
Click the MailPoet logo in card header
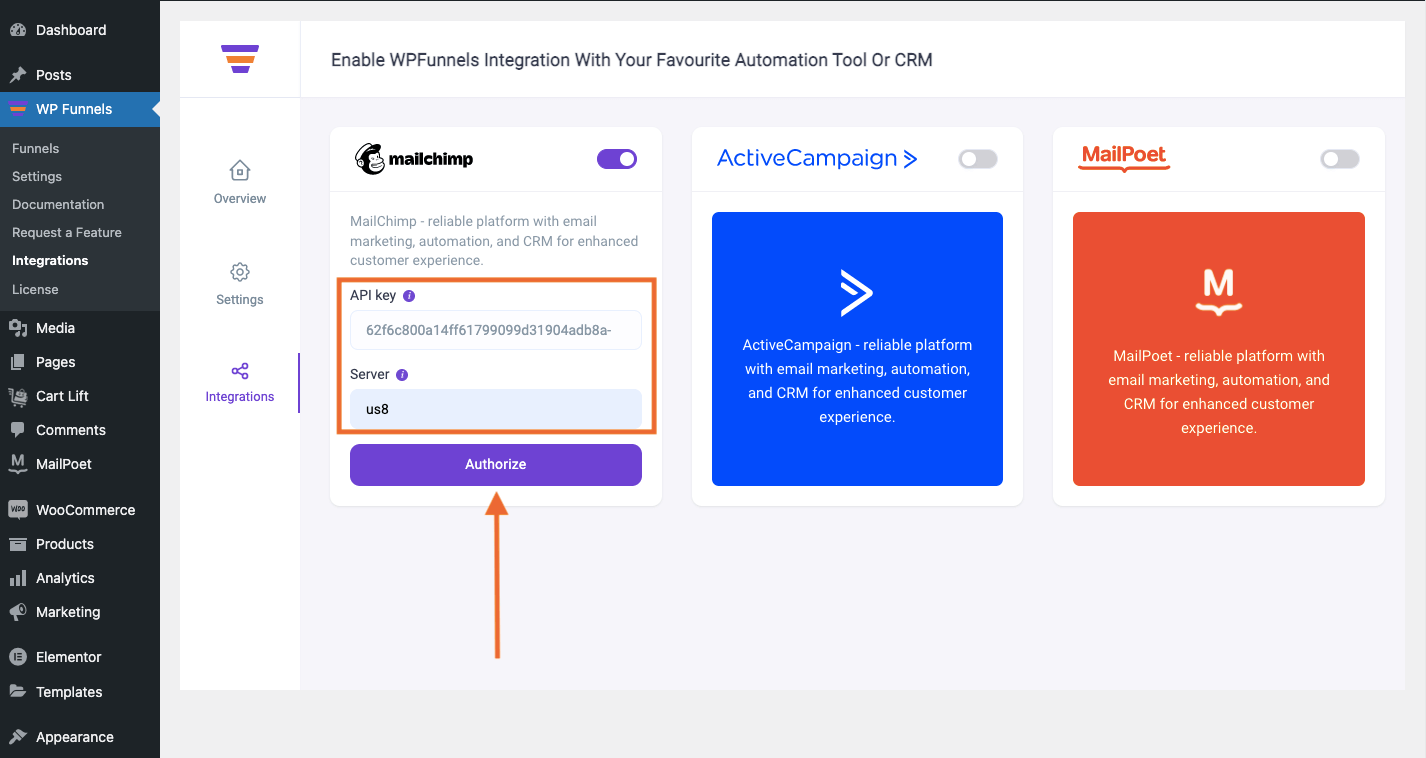tap(1125, 158)
